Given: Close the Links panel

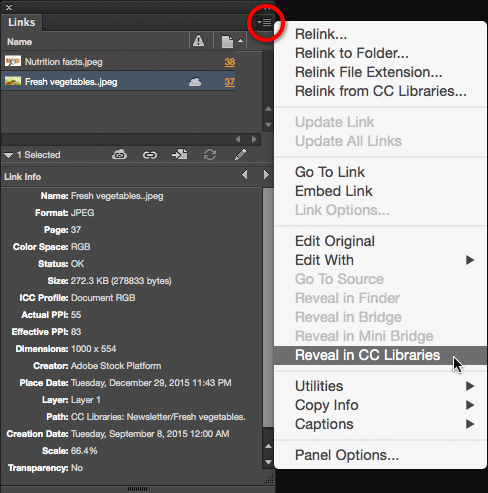Looking at the screenshot, I should point(9,7).
